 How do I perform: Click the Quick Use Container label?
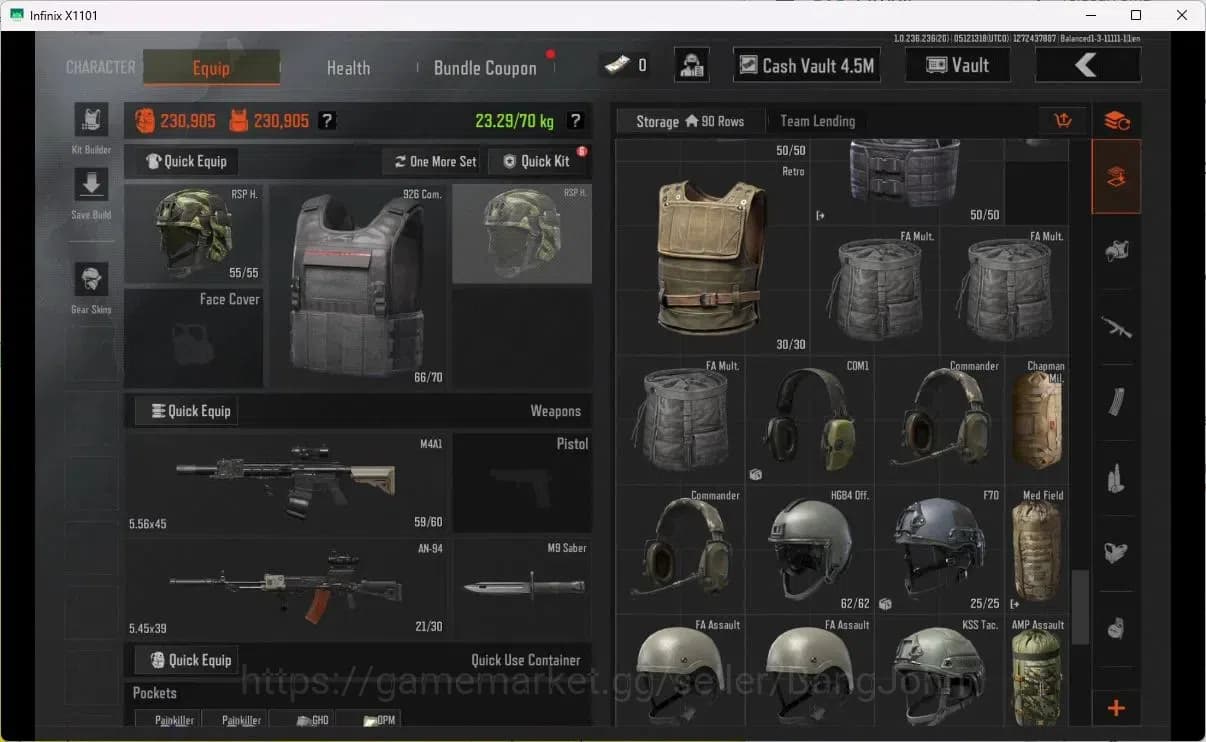pos(526,660)
